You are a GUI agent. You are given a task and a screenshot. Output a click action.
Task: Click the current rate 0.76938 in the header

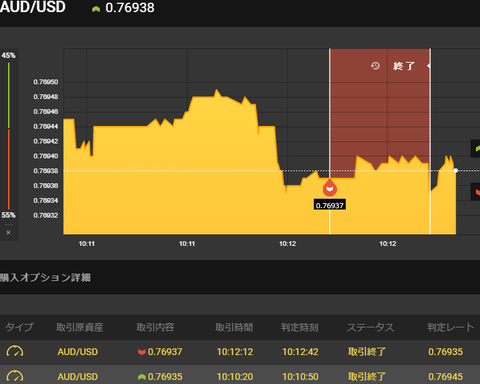(130, 8)
